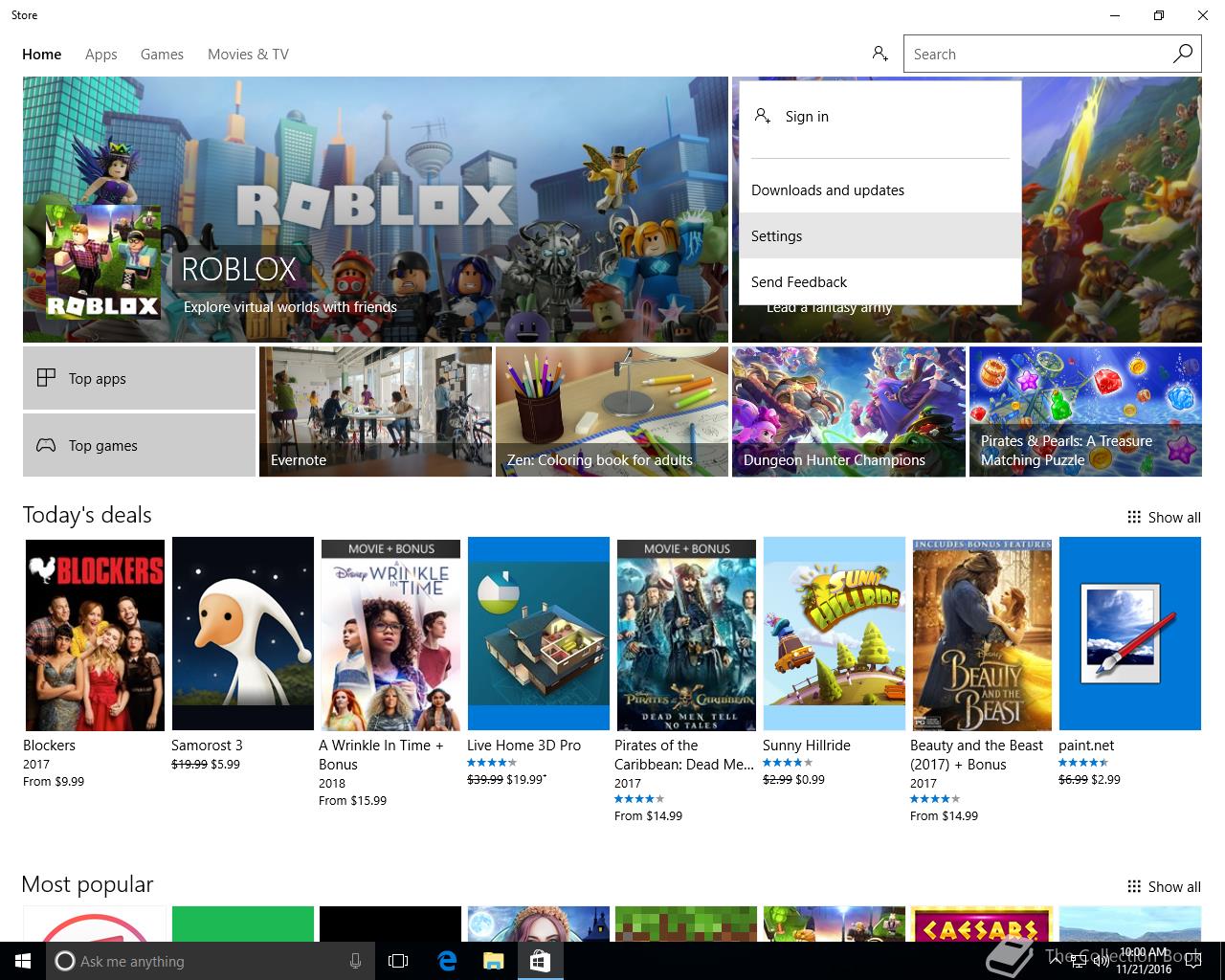Open Beauty and the Beast poster
1225x980 pixels.
pyautogui.click(x=982, y=634)
